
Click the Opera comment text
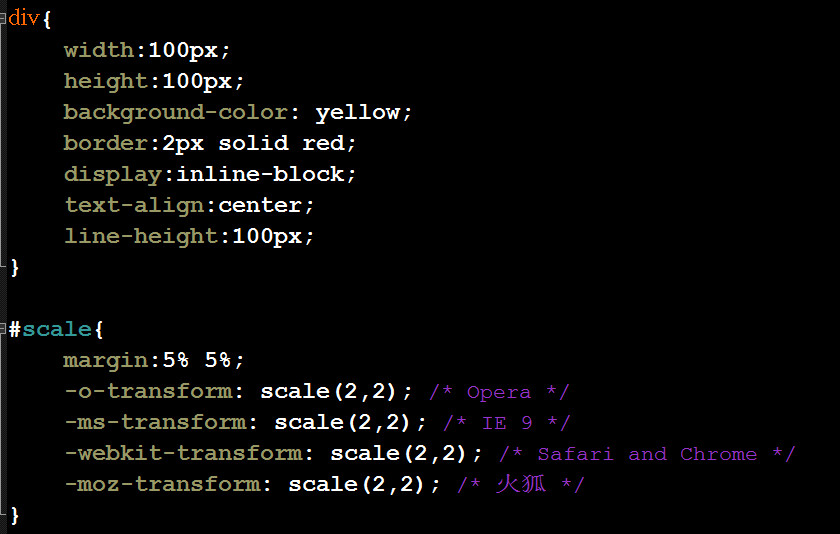tap(499, 391)
